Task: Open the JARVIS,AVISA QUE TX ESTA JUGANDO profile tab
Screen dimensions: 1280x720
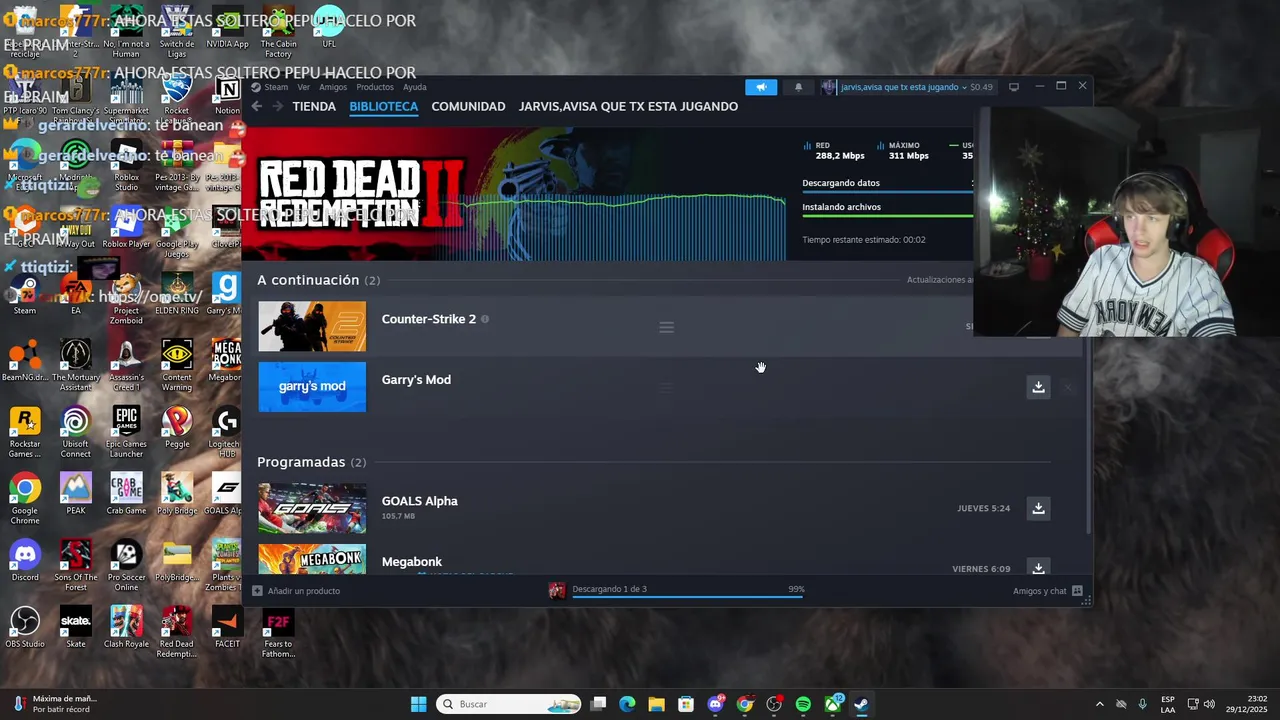Action: click(x=628, y=106)
